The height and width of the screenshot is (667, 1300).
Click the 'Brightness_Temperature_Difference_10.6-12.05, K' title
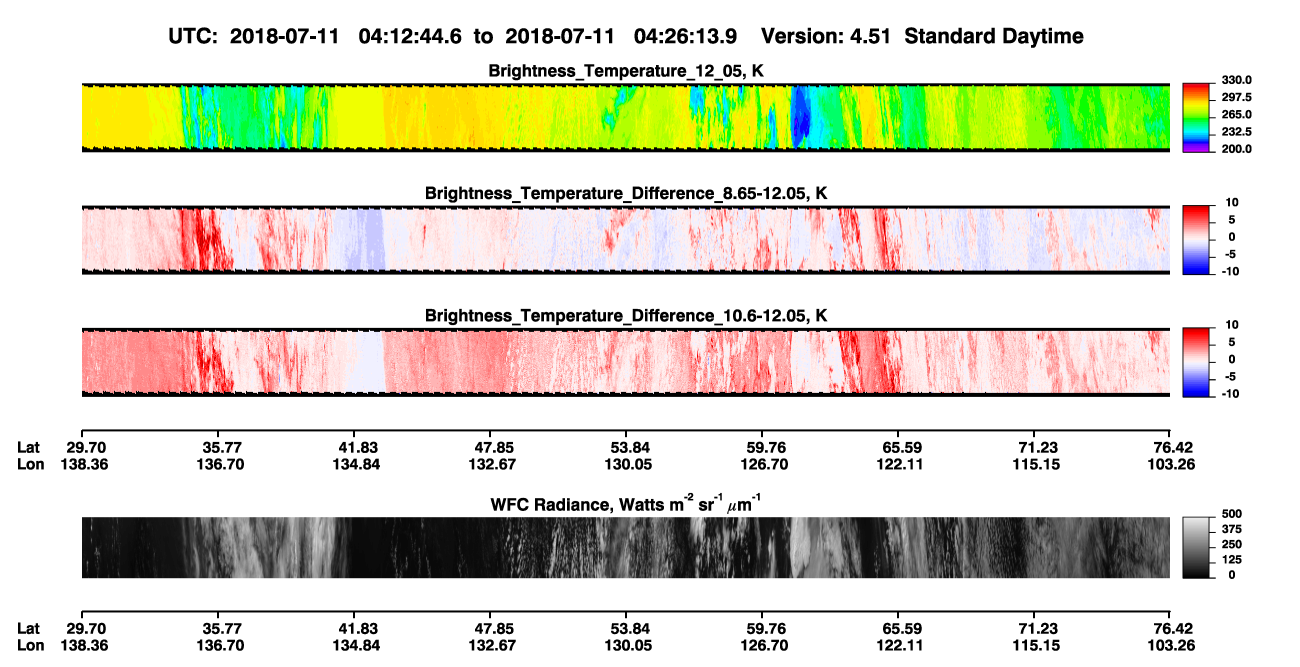pyautogui.click(x=625, y=316)
